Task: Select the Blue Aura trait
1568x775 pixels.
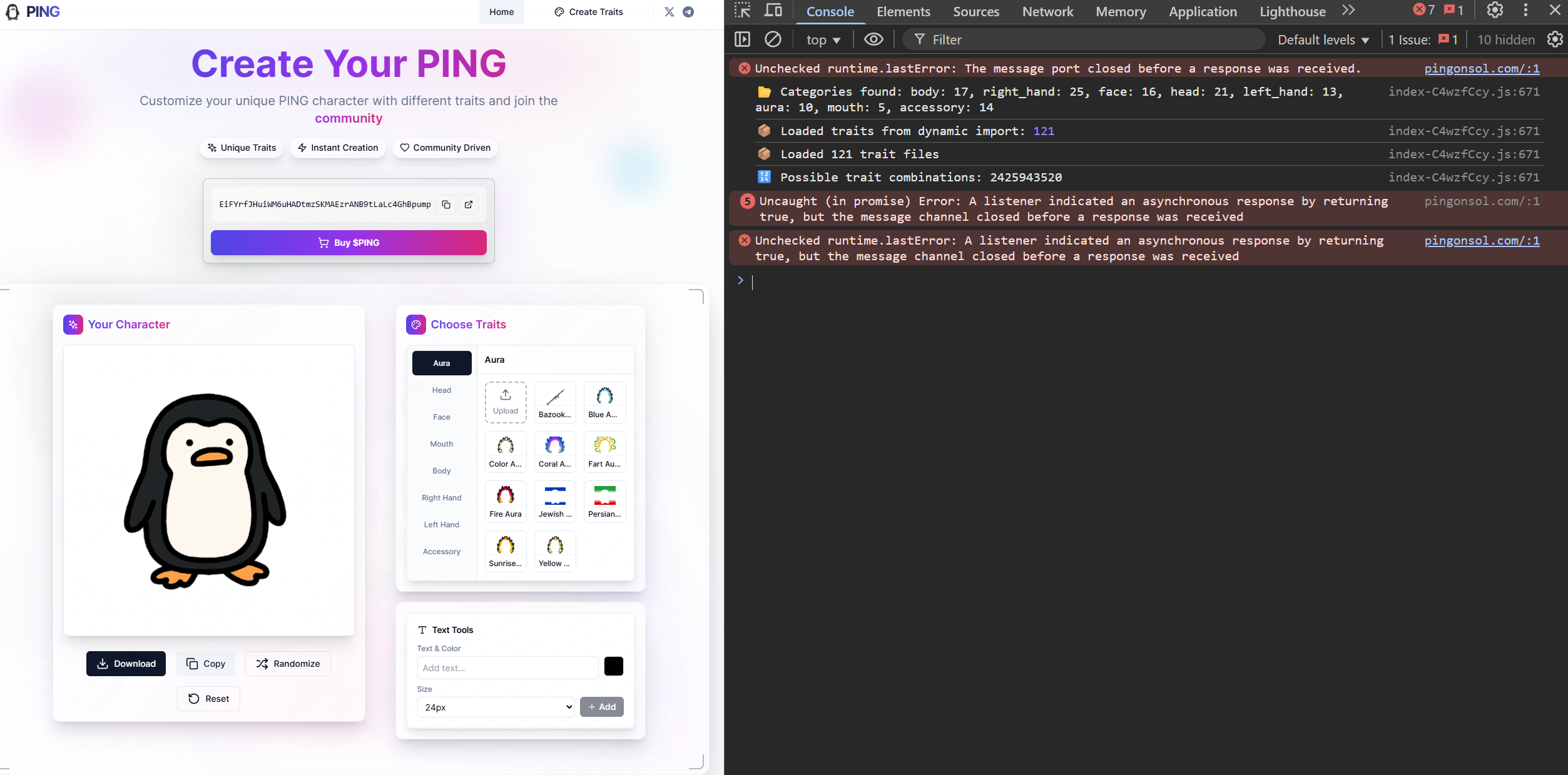Action: pyautogui.click(x=604, y=402)
